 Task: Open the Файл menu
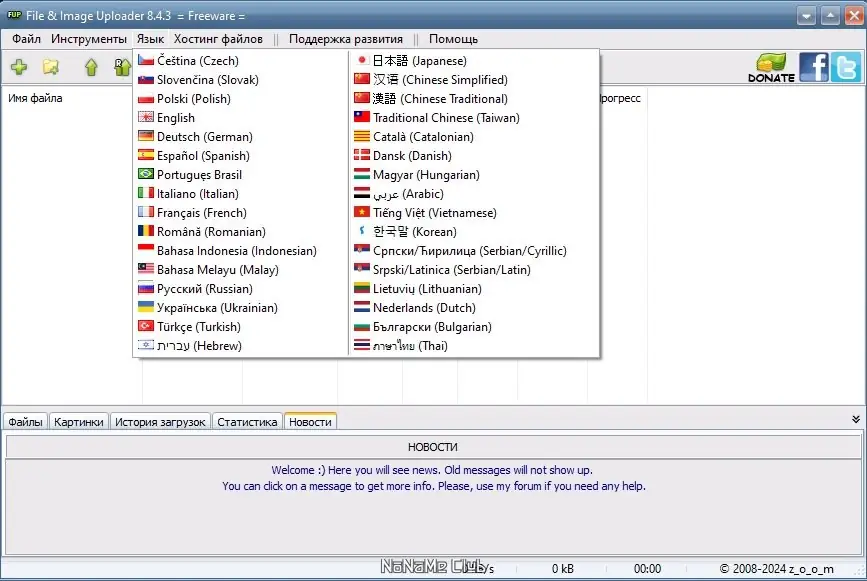click(26, 39)
